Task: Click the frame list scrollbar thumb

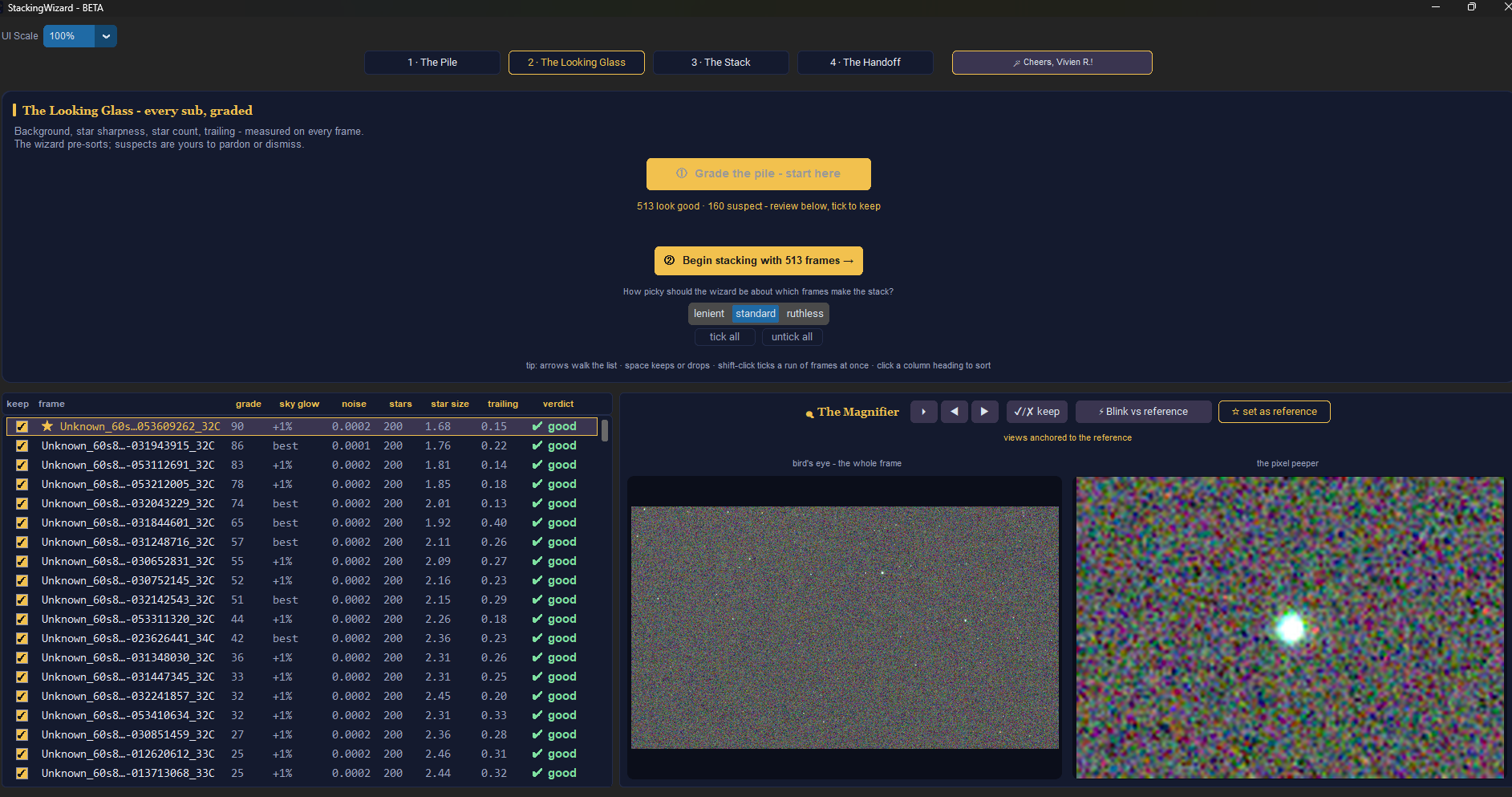Action: click(x=604, y=431)
